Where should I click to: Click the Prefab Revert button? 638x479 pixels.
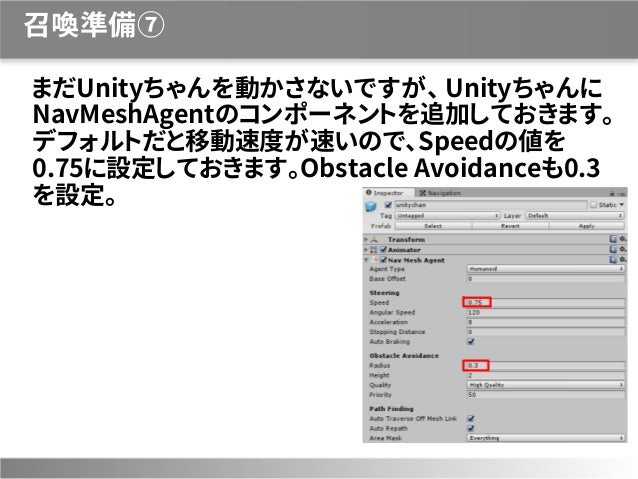[x=510, y=226]
